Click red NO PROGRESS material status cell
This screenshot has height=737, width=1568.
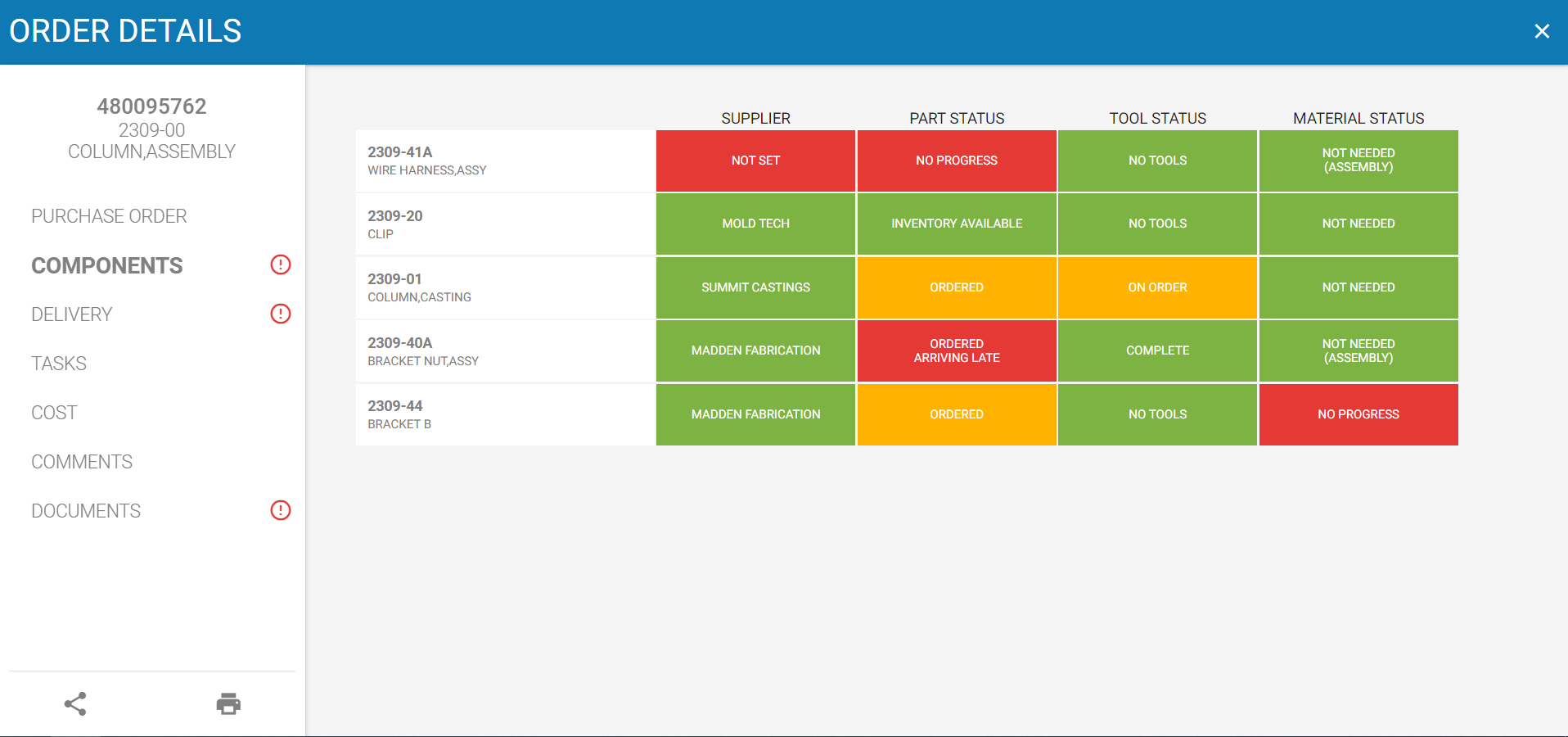(1358, 414)
